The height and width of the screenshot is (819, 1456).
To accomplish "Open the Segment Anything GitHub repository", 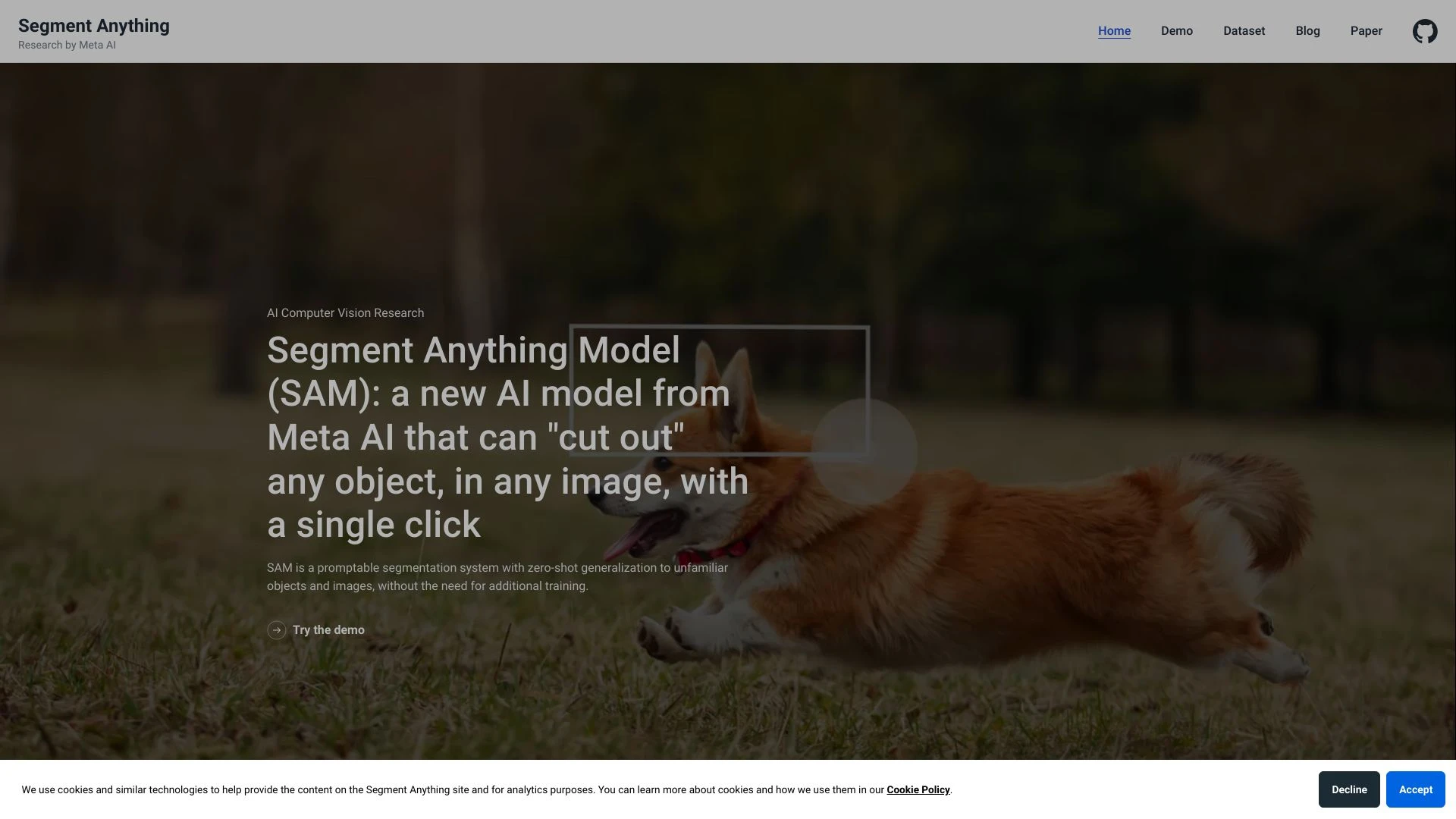I will (x=1425, y=31).
